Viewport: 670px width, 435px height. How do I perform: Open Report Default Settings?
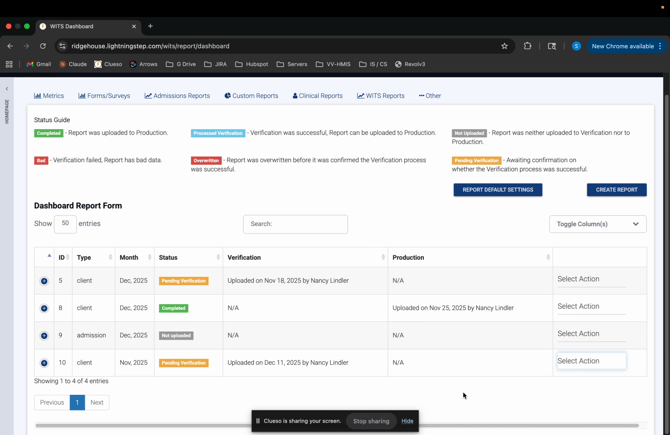(x=497, y=190)
